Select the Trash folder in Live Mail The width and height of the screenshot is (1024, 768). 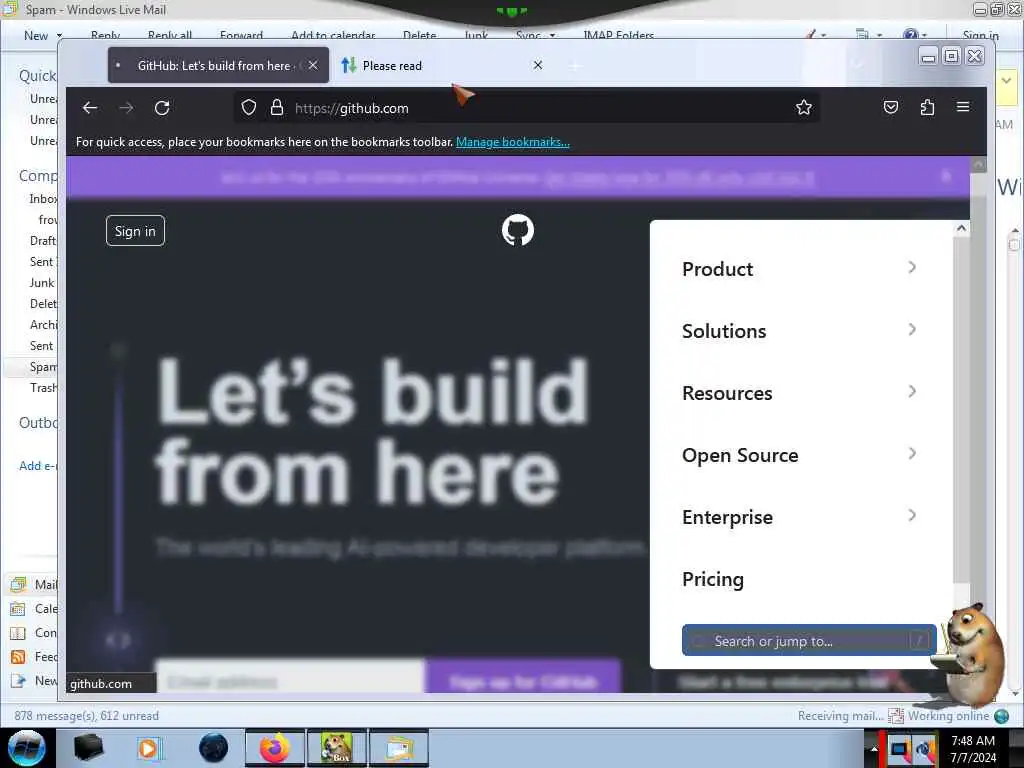[43, 387]
